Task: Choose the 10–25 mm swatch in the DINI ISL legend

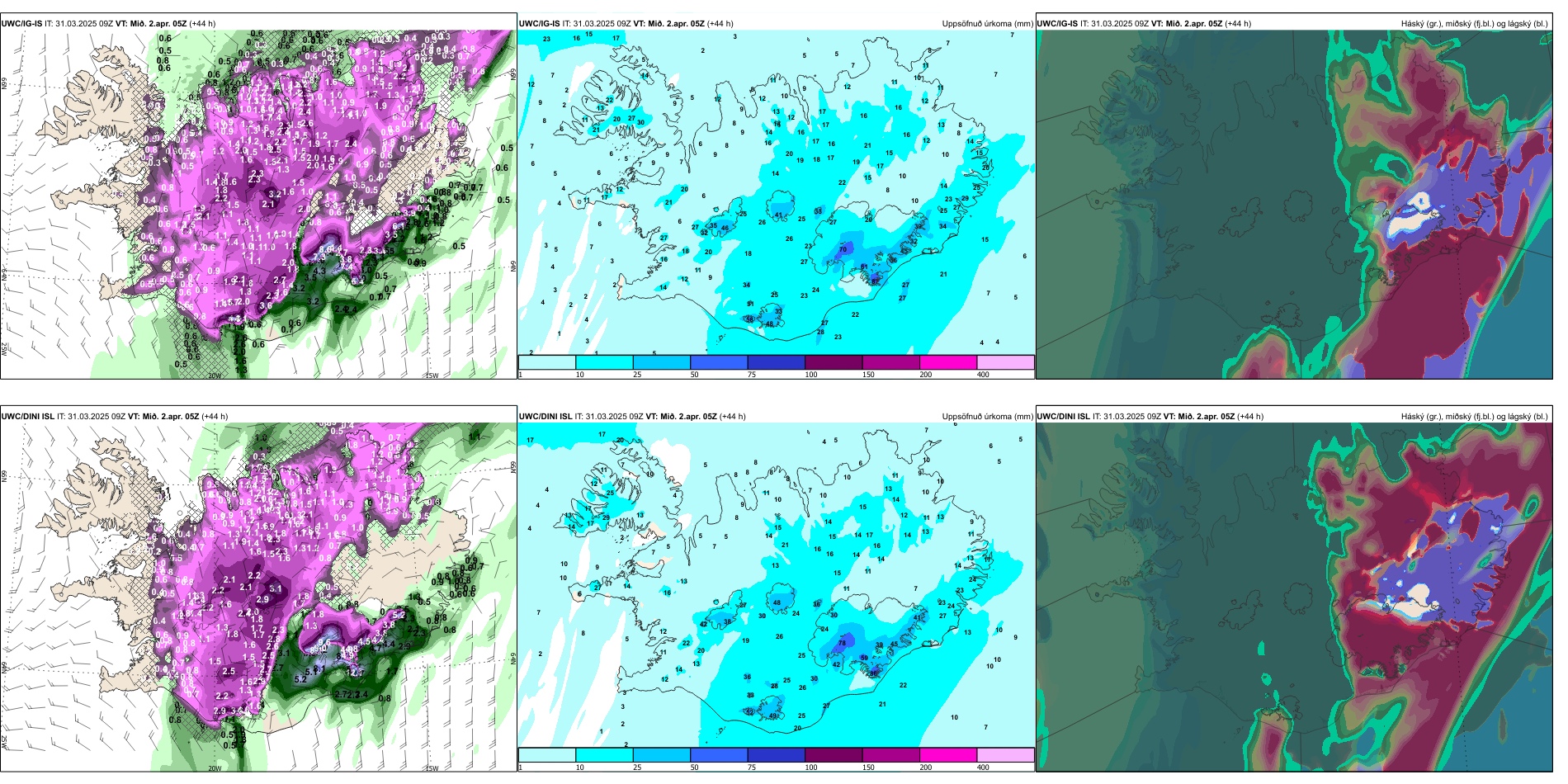Action: click(604, 755)
